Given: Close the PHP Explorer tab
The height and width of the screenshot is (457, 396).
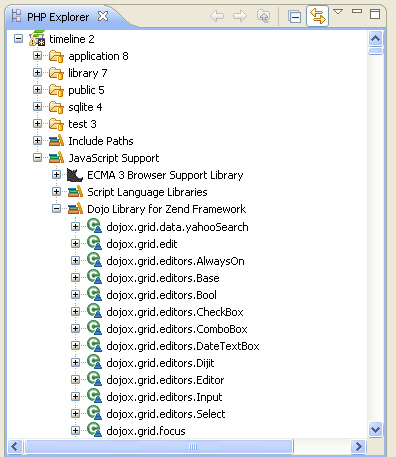Looking at the screenshot, I should click(103, 16).
